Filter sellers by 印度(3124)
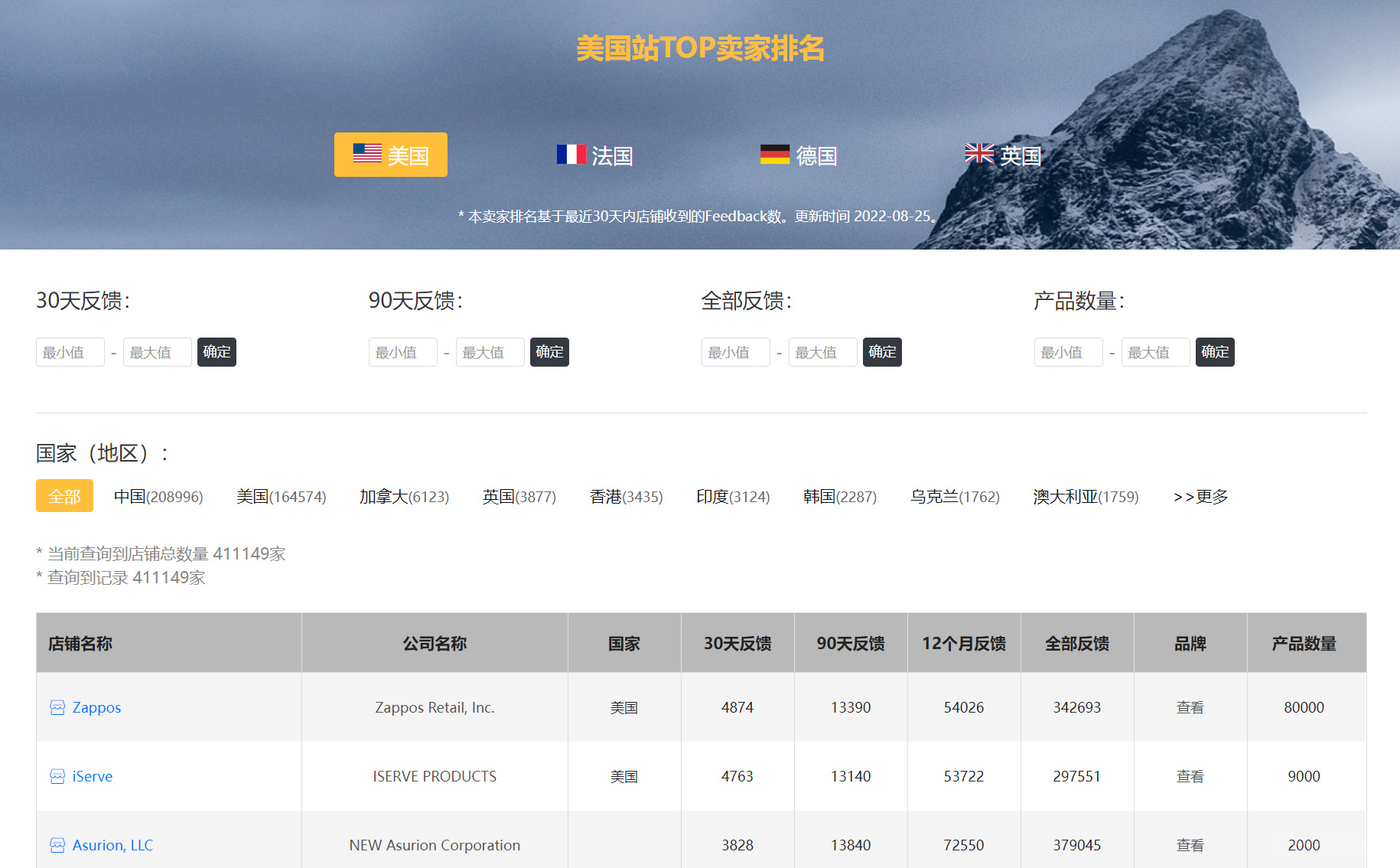1400x868 pixels. [733, 497]
